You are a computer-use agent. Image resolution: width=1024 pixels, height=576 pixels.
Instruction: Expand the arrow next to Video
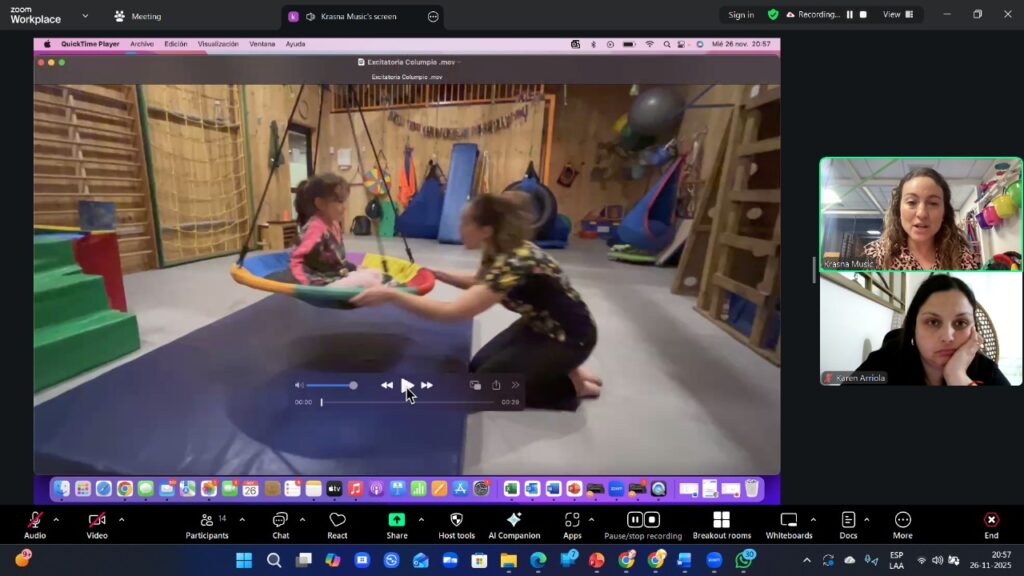click(121, 519)
